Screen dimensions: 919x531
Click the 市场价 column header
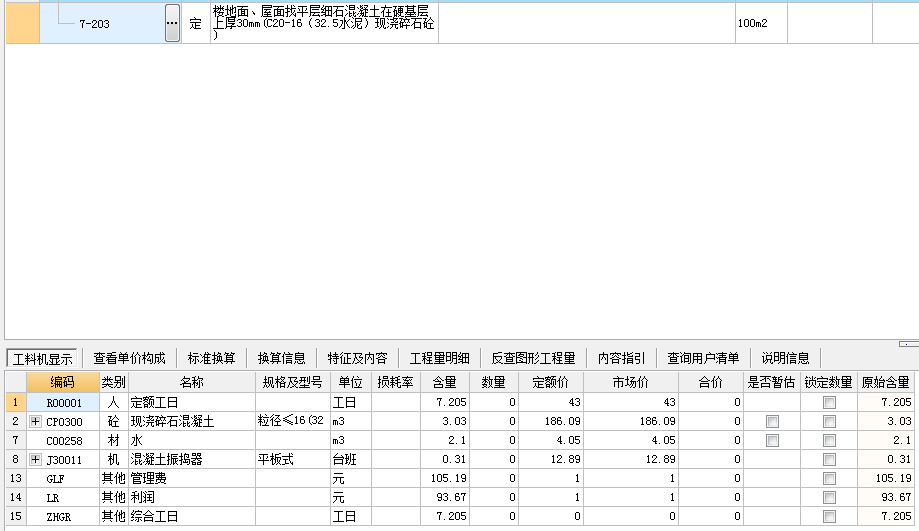pos(631,382)
